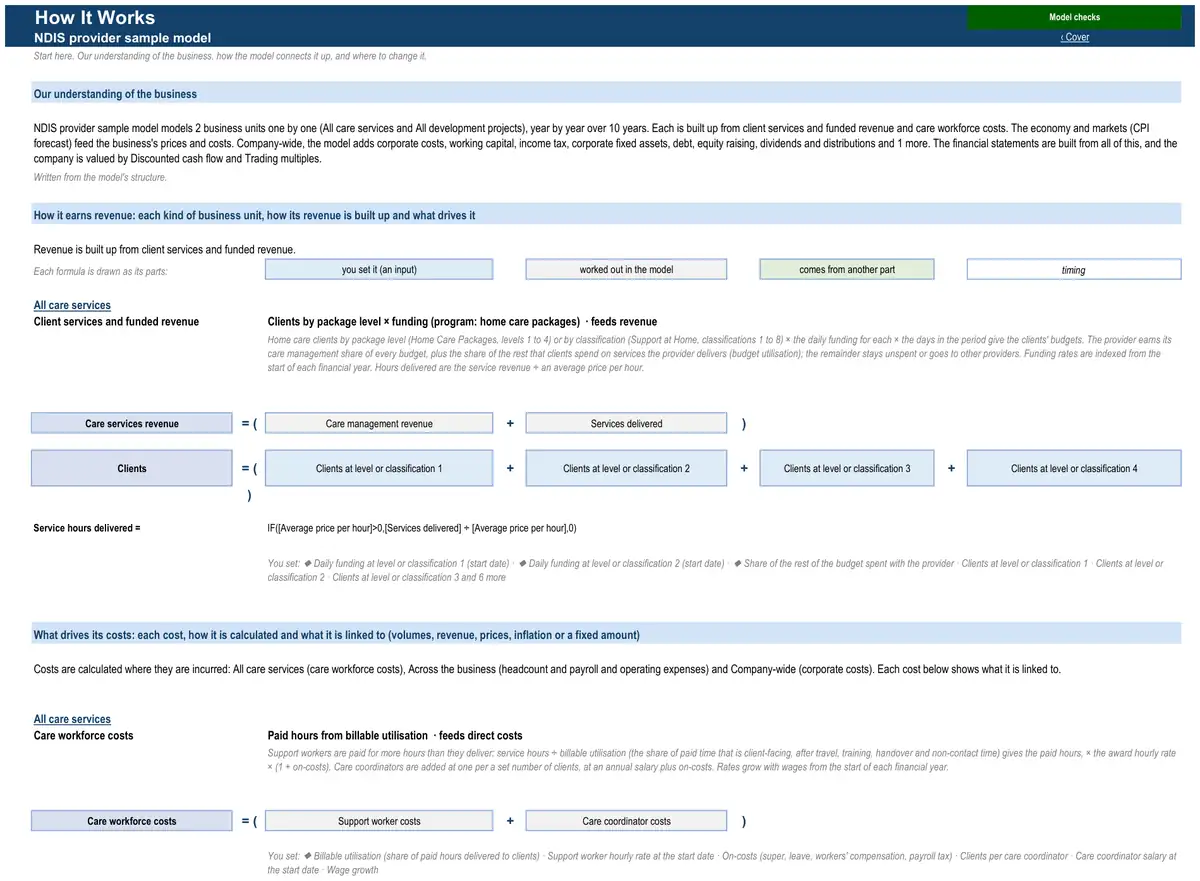Click the Clients formula box

[132, 468]
